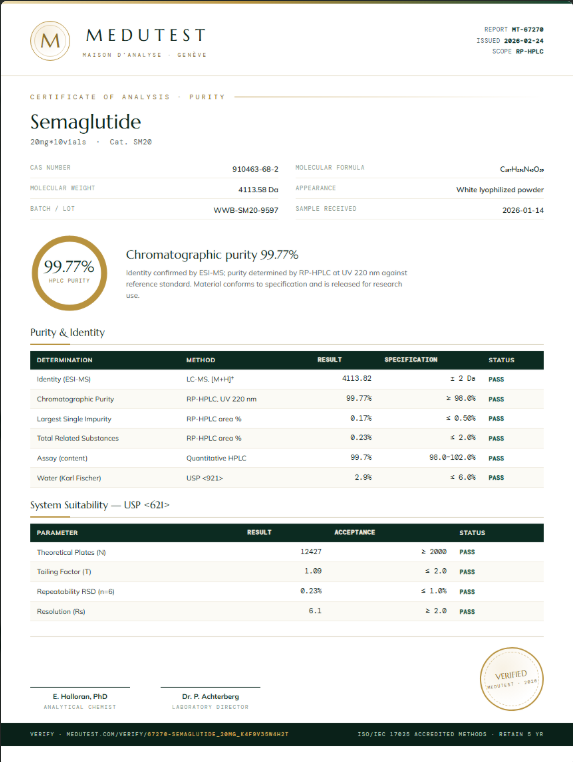
Task: Select the Chromatographic Purity table row
Action: click(287, 399)
